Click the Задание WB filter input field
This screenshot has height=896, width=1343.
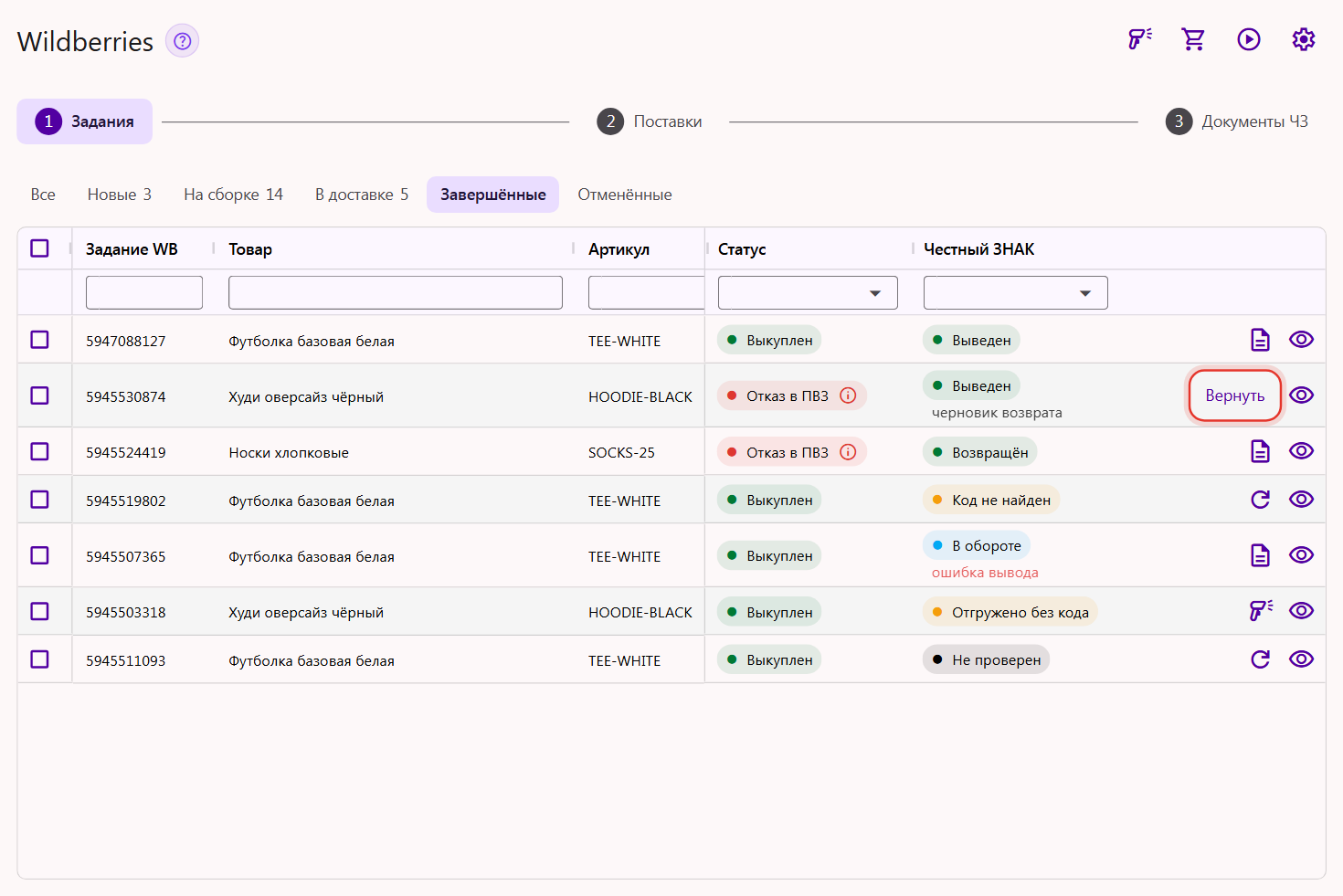[144, 293]
